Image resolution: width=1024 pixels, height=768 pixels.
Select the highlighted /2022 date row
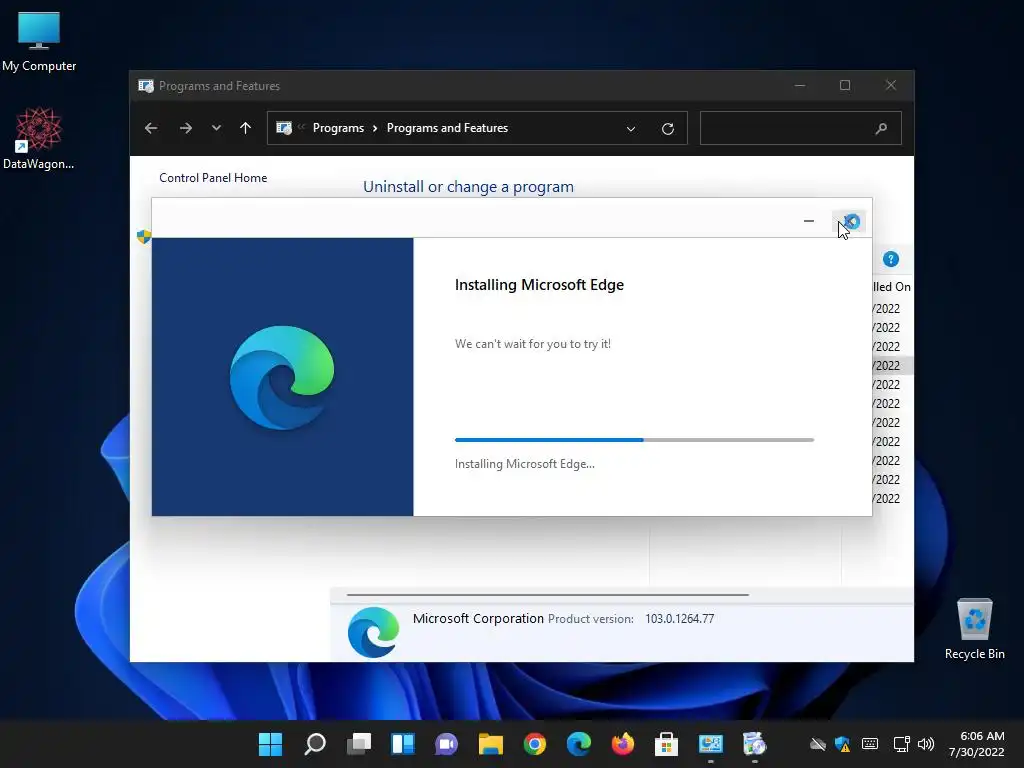pyautogui.click(x=892, y=365)
